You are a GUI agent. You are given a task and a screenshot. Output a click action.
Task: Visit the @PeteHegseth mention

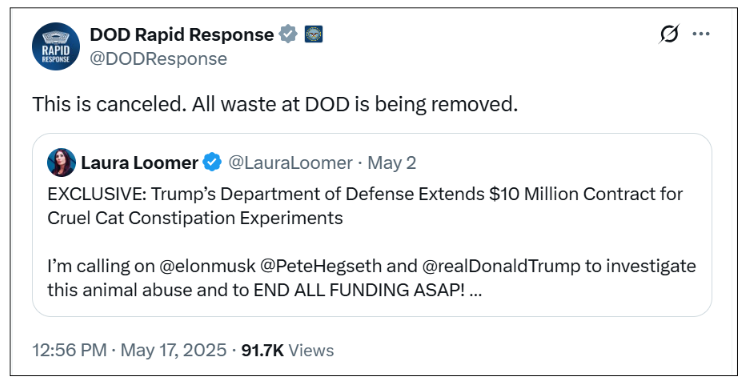point(321,266)
